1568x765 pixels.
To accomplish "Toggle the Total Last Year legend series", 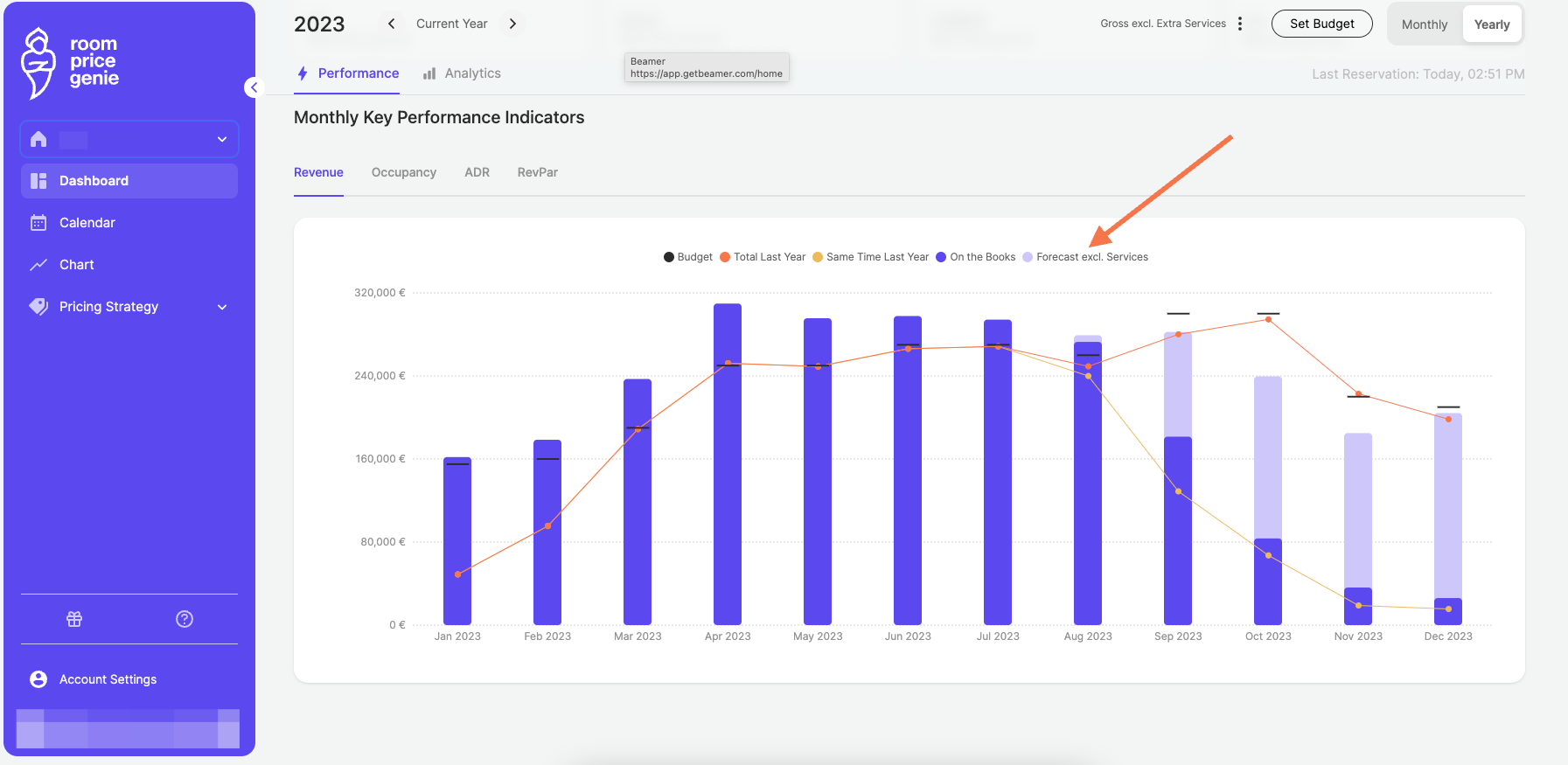I will [x=763, y=257].
